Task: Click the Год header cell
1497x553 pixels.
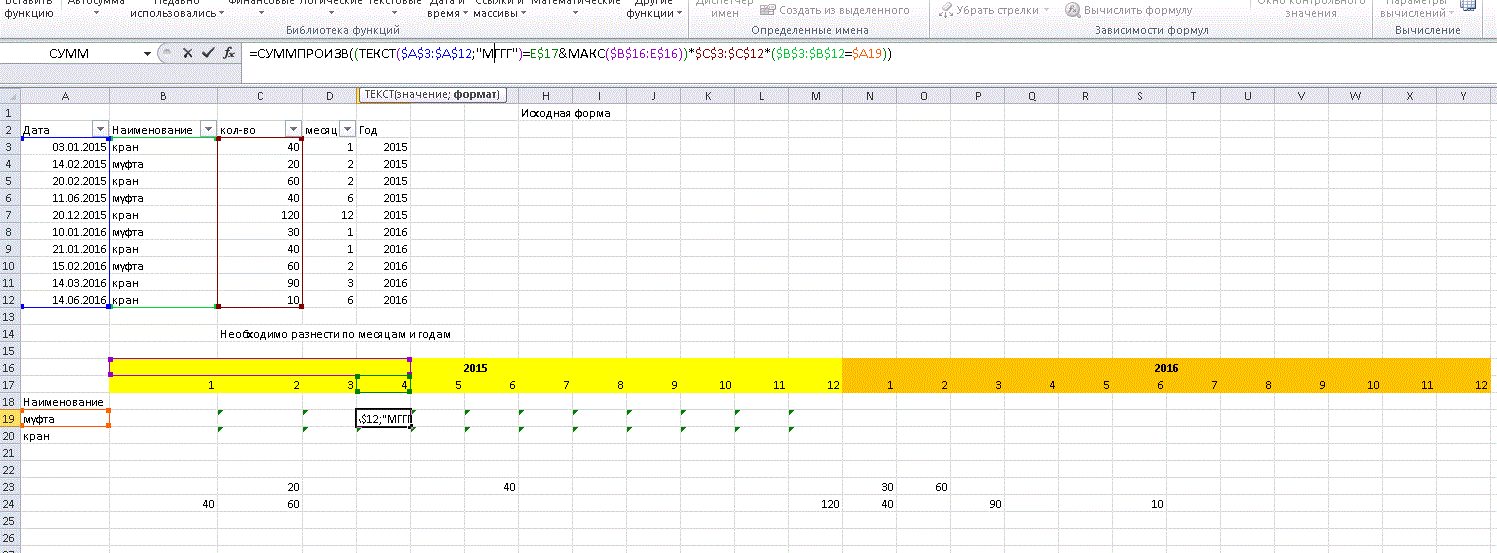Action: tap(384, 130)
